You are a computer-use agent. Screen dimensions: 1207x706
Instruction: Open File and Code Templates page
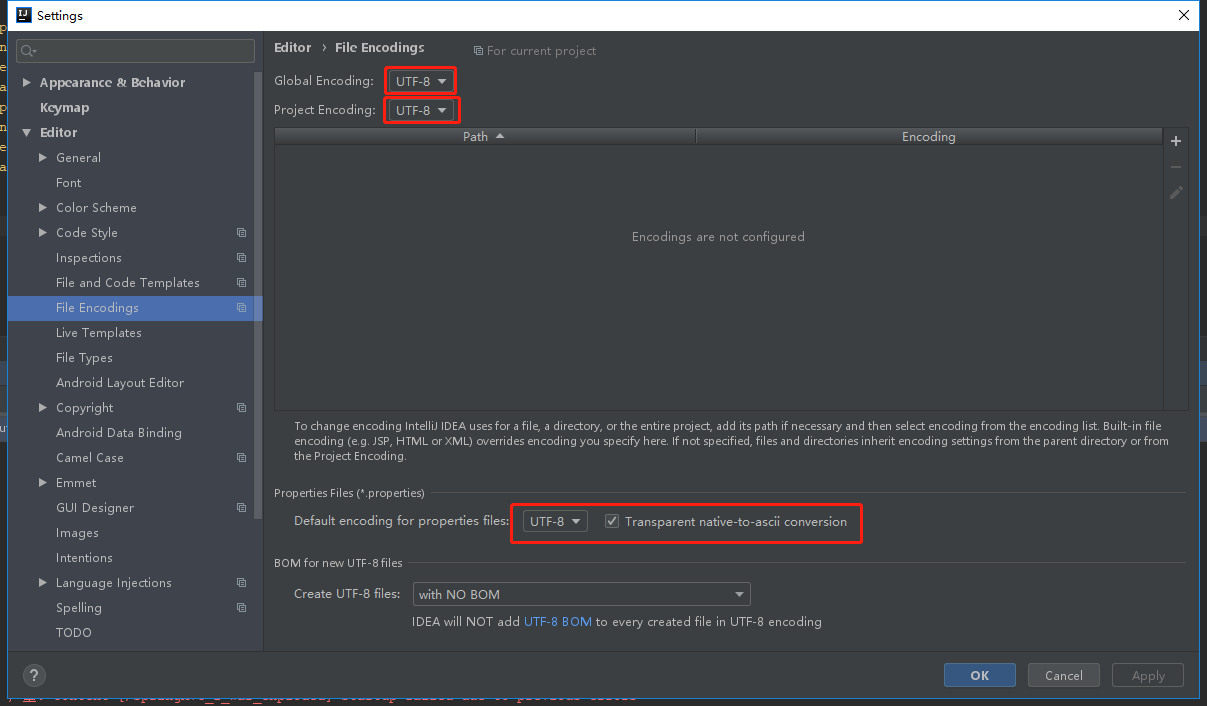[x=128, y=282]
